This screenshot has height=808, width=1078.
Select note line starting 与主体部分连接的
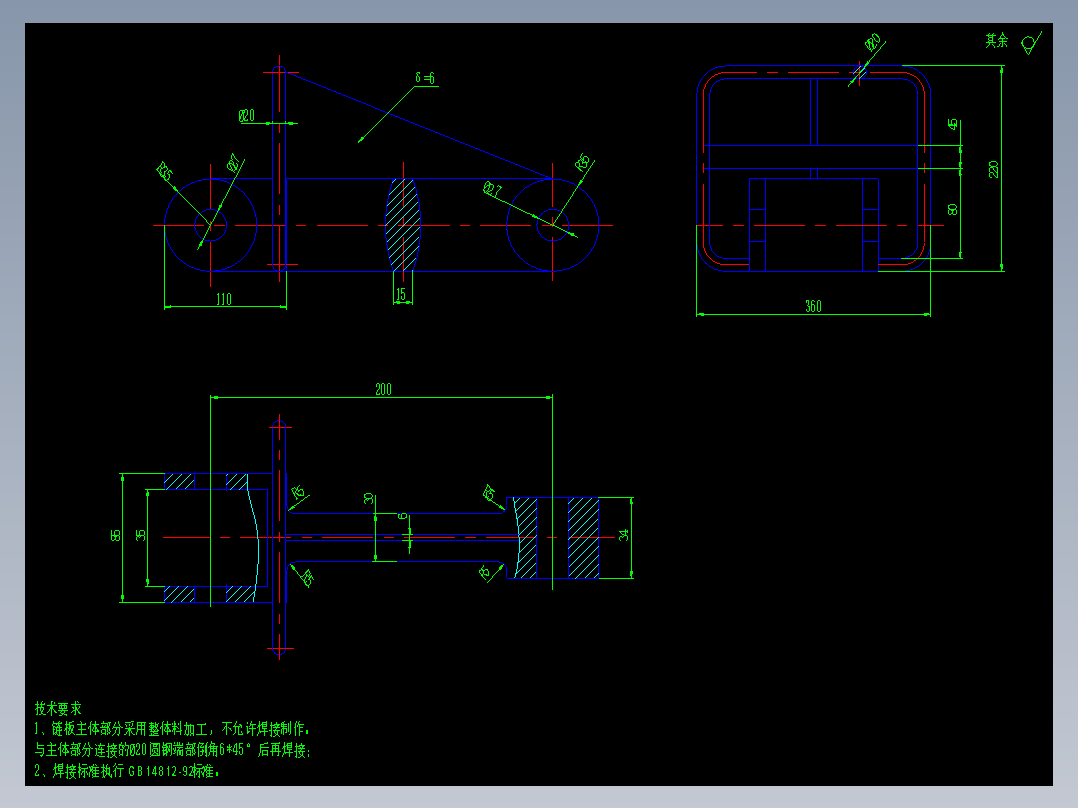(173, 750)
